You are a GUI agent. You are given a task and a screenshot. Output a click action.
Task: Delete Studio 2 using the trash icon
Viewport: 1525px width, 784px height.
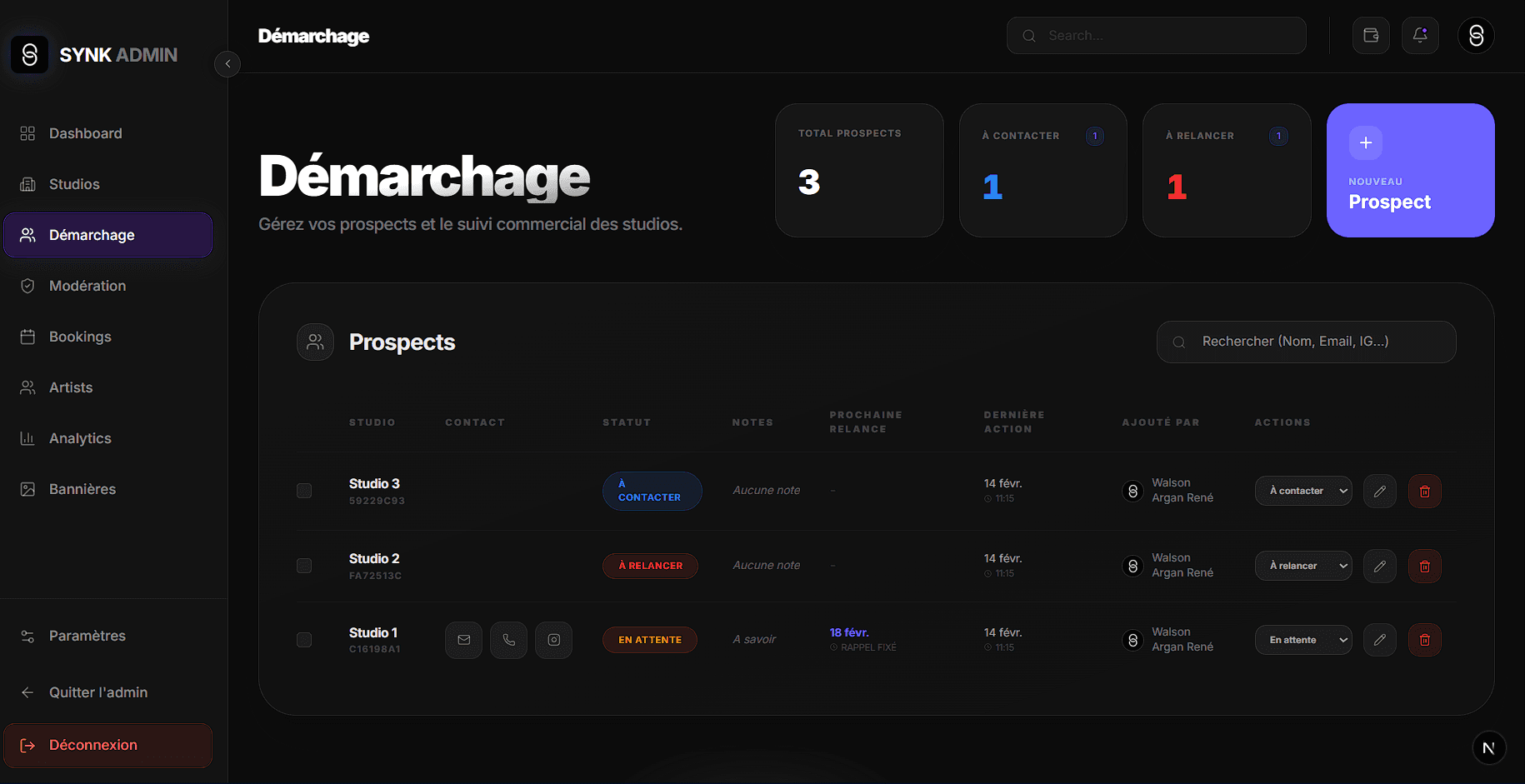point(1424,566)
